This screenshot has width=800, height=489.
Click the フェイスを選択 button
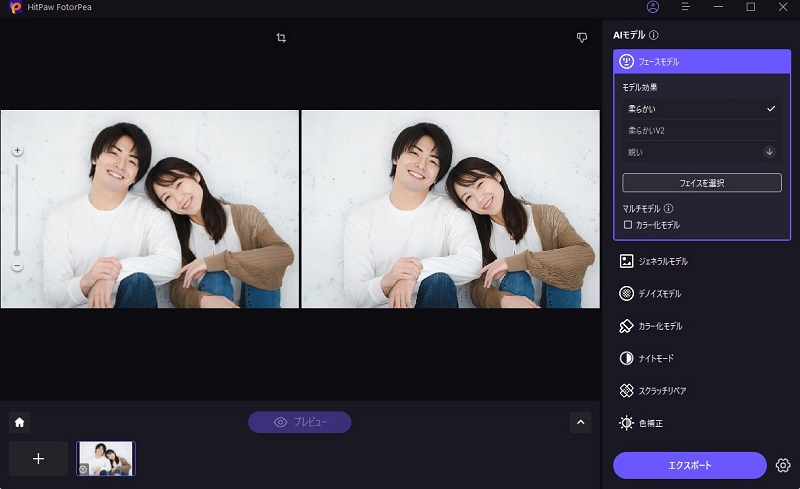tap(701, 183)
